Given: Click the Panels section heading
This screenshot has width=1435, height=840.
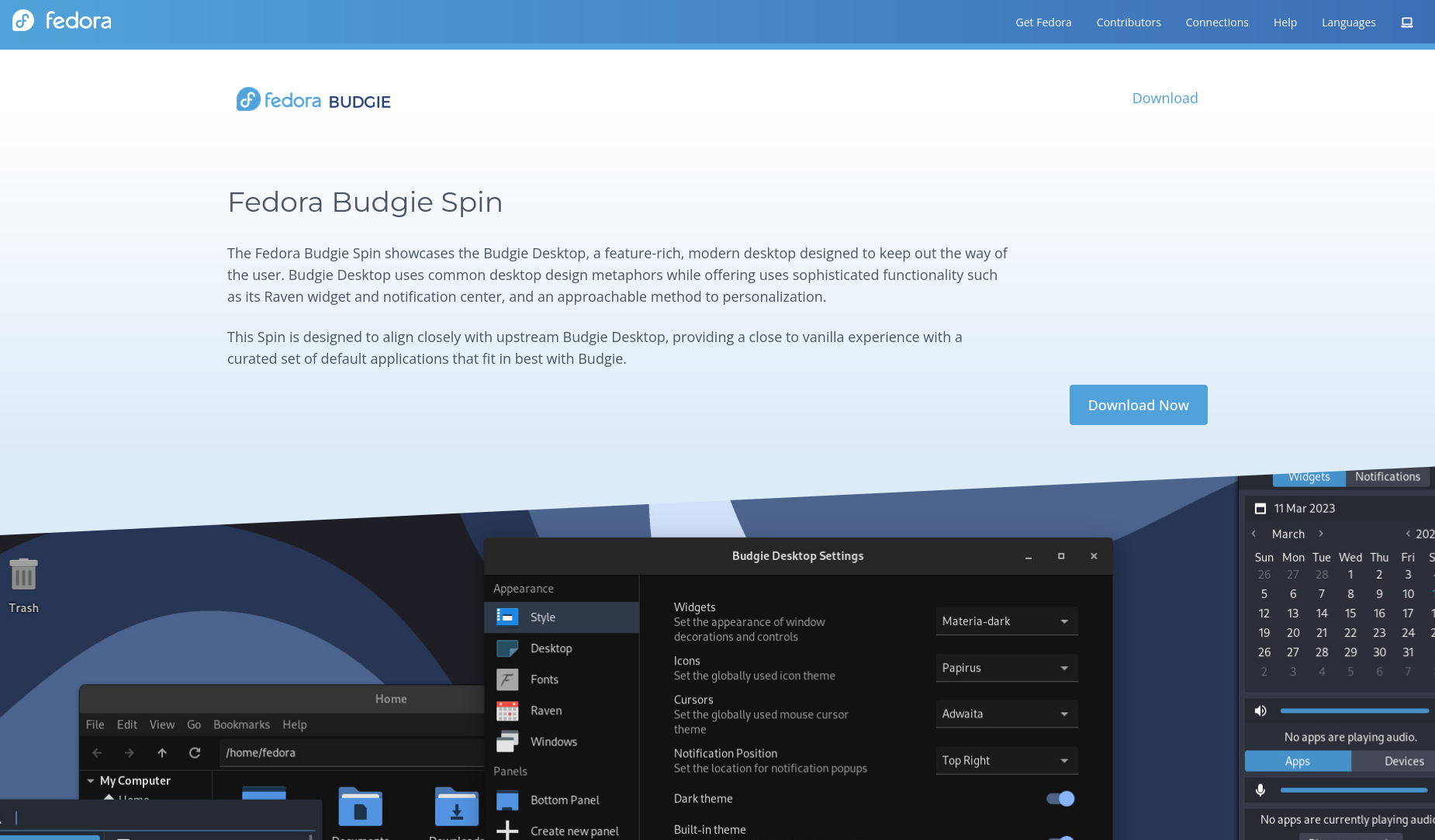Looking at the screenshot, I should coord(510,771).
